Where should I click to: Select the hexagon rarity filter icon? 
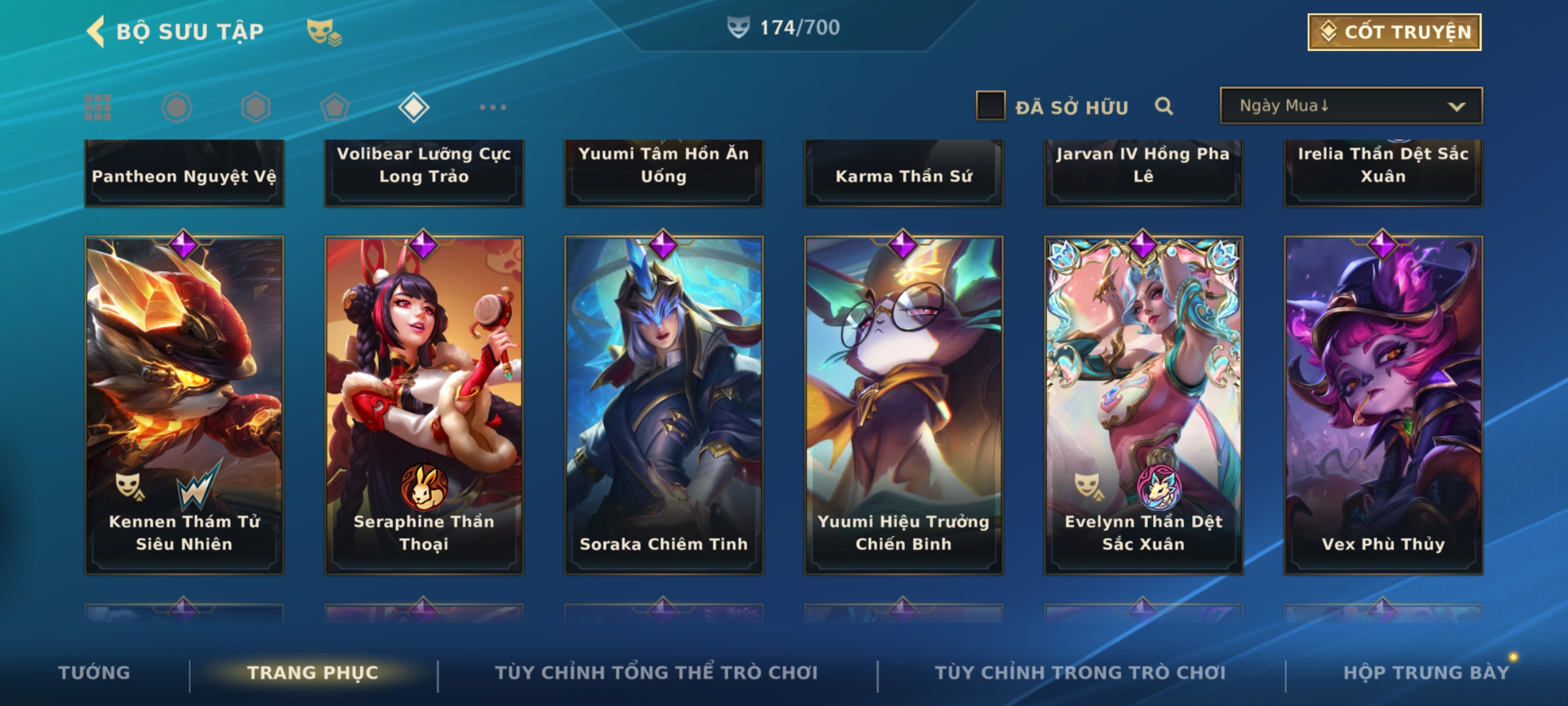click(255, 107)
